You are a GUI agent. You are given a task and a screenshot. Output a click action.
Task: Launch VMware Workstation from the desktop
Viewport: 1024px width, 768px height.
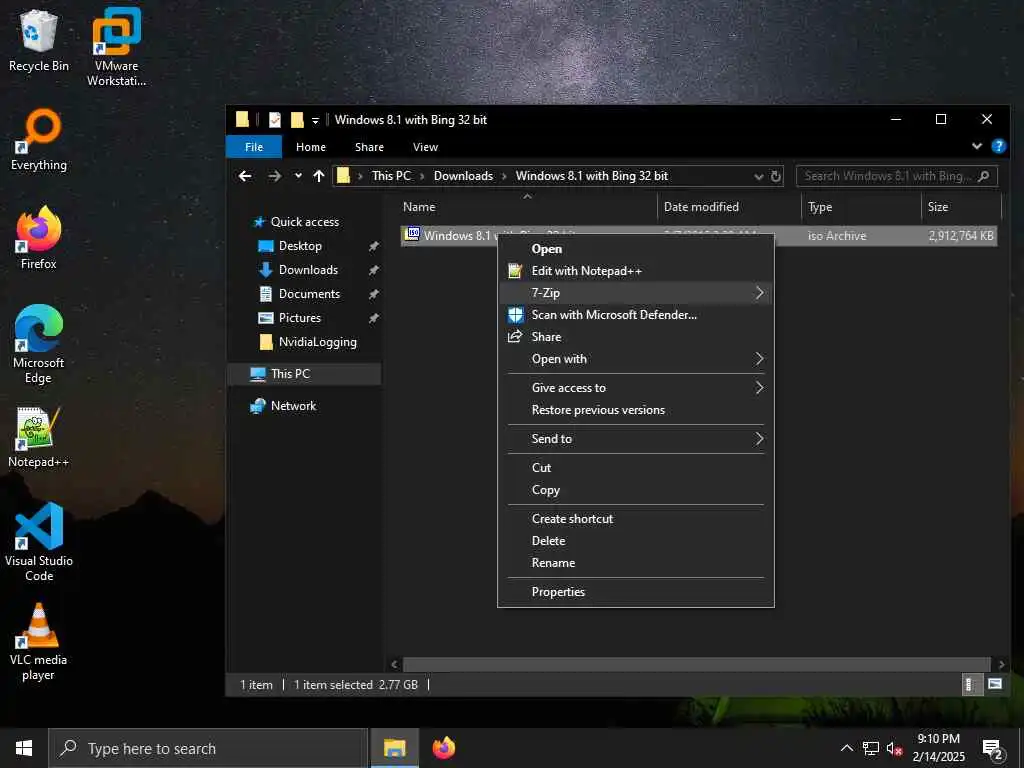(x=116, y=46)
